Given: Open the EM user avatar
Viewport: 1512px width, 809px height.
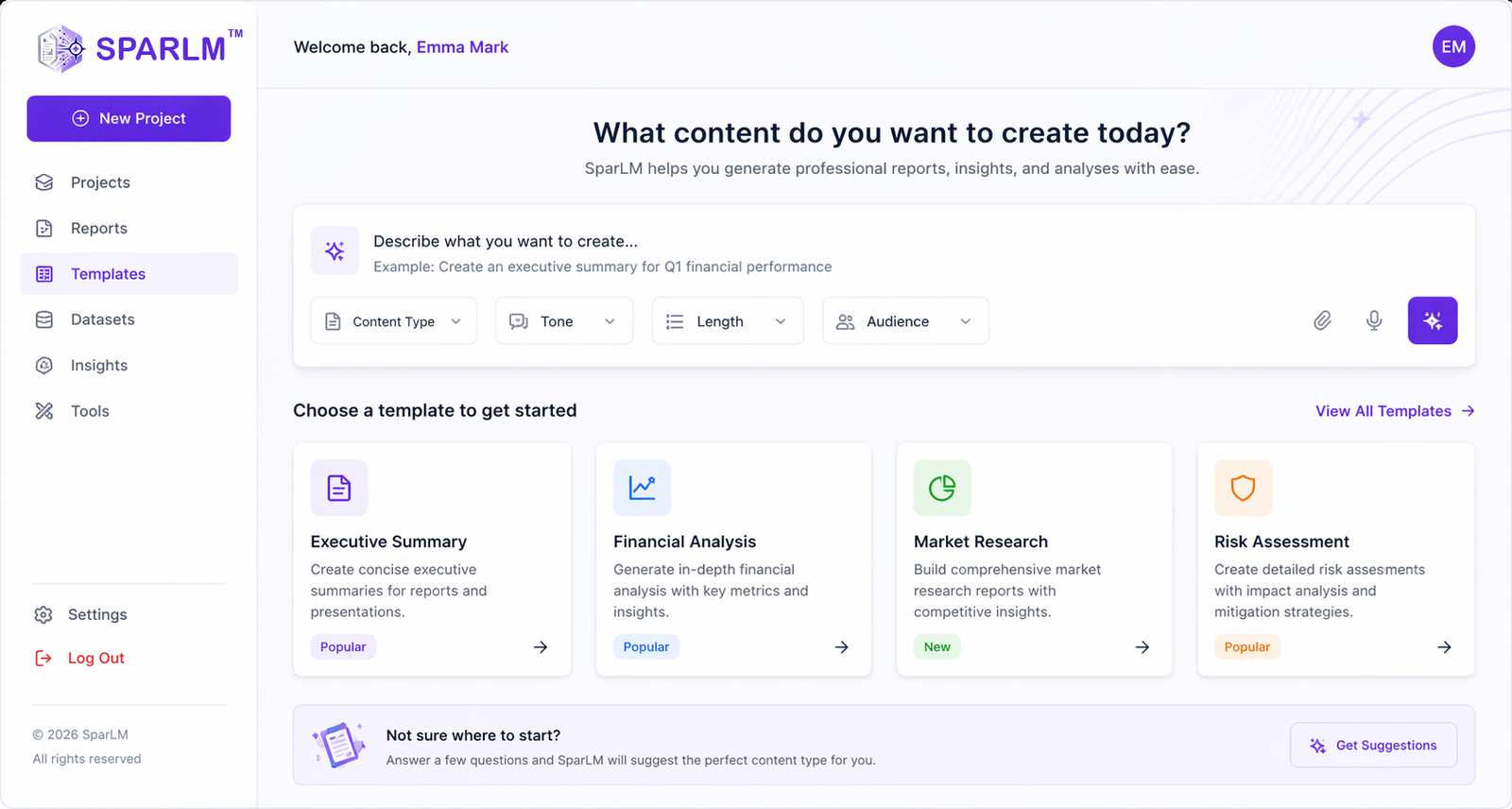Looking at the screenshot, I should [1452, 46].
